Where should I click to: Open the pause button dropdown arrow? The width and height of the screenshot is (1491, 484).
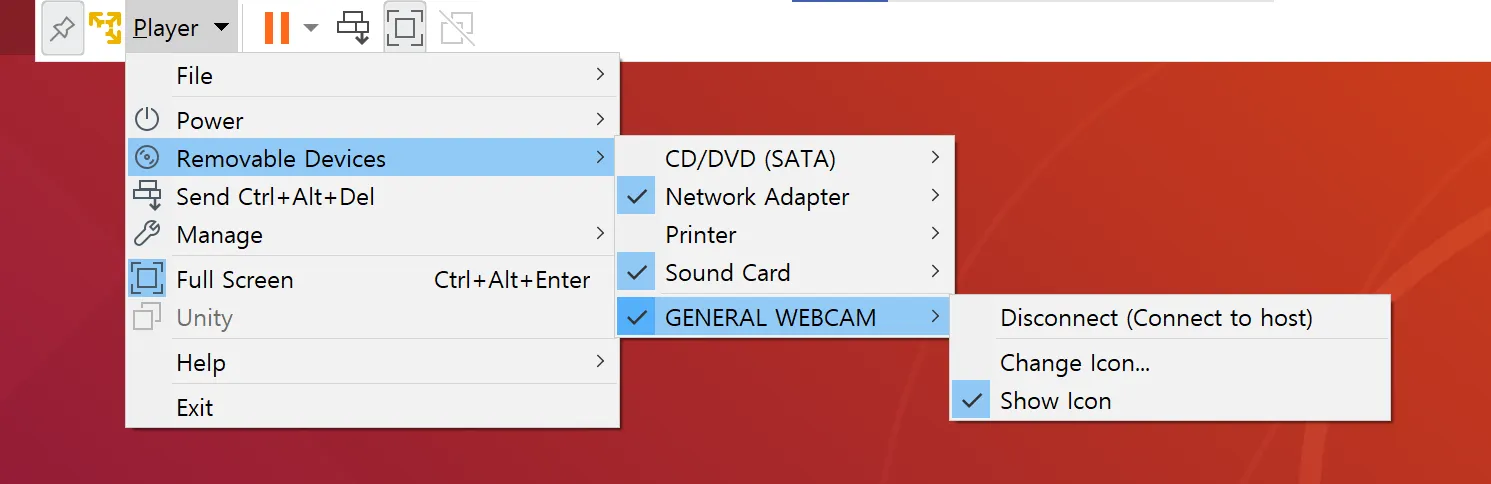[x=311, y=28]
